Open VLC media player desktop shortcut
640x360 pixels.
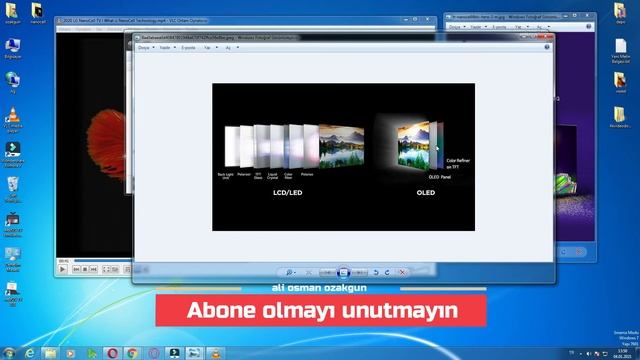tap(13, 119)
